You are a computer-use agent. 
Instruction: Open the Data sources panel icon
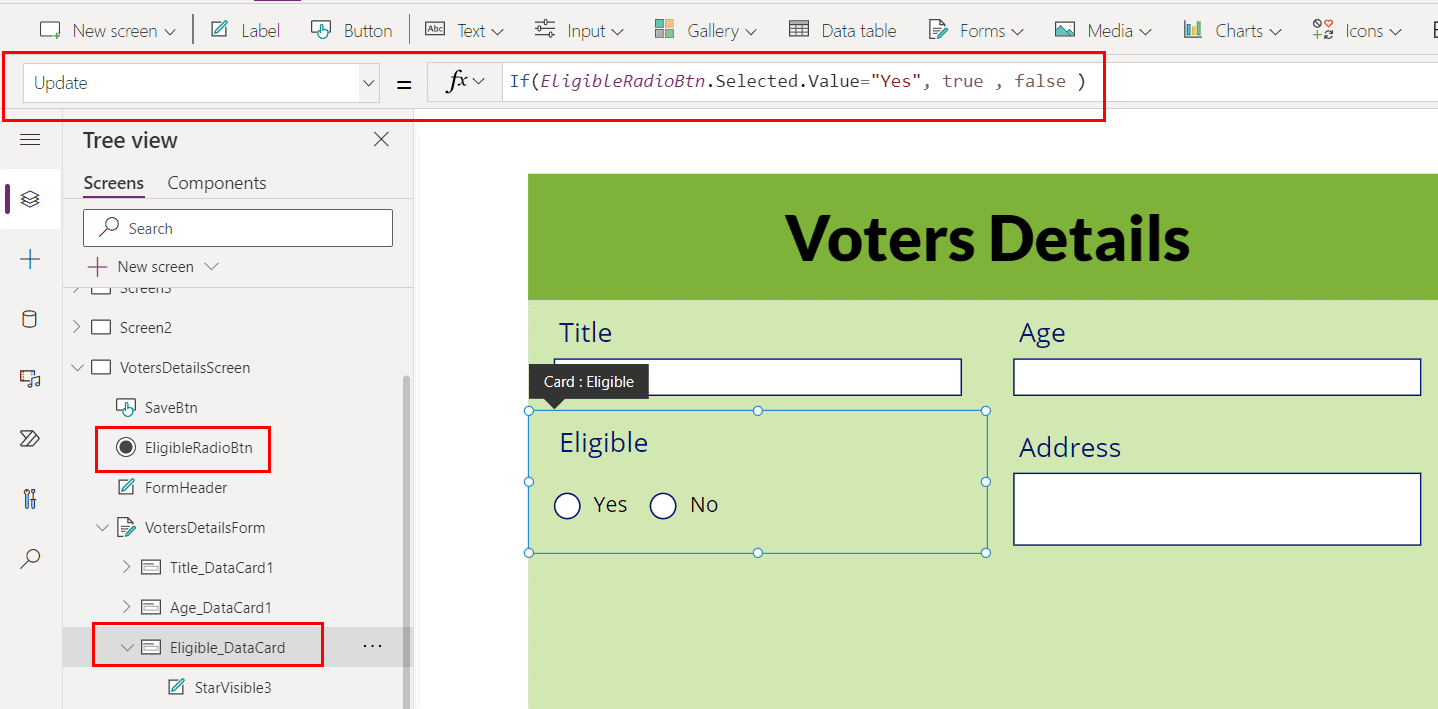click(x=30, y=319)
